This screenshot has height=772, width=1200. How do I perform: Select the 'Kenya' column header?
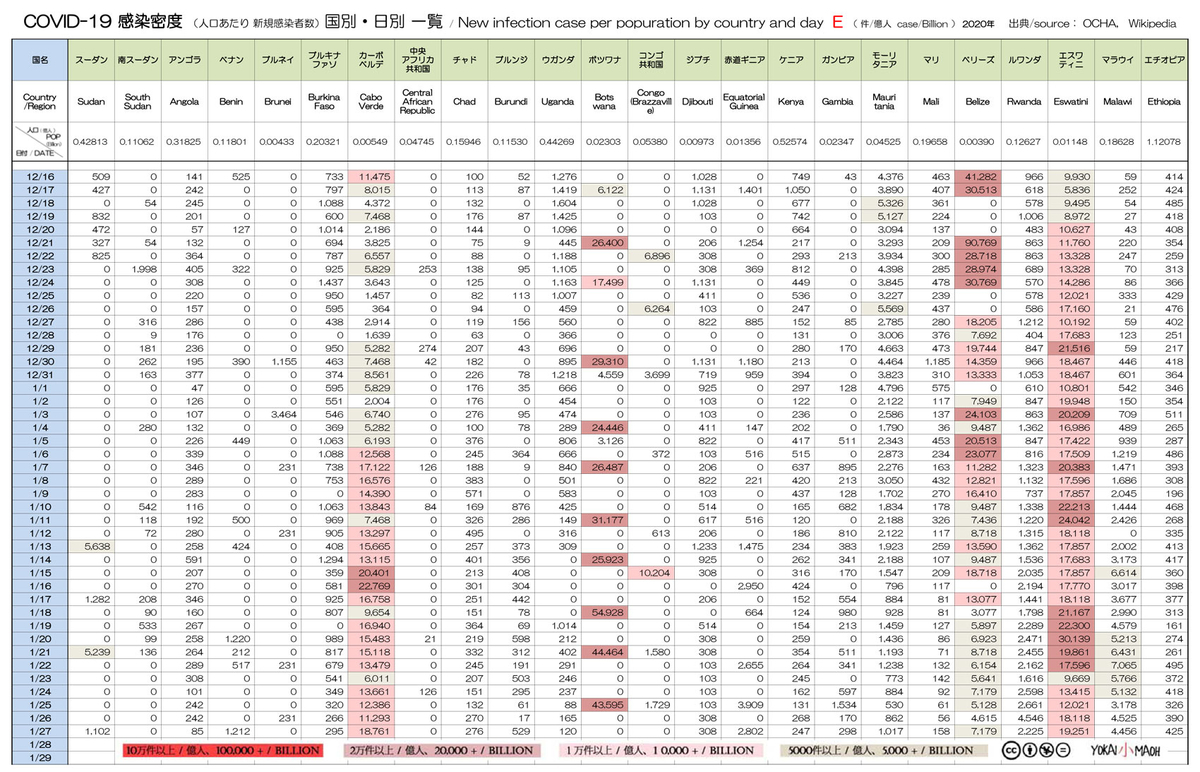pos(790,102)
